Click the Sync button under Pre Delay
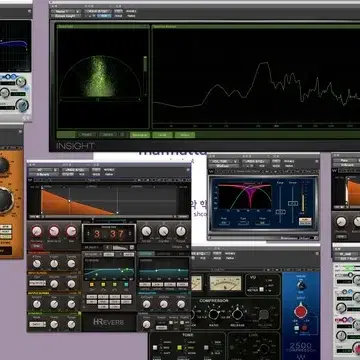 [35, 245]
